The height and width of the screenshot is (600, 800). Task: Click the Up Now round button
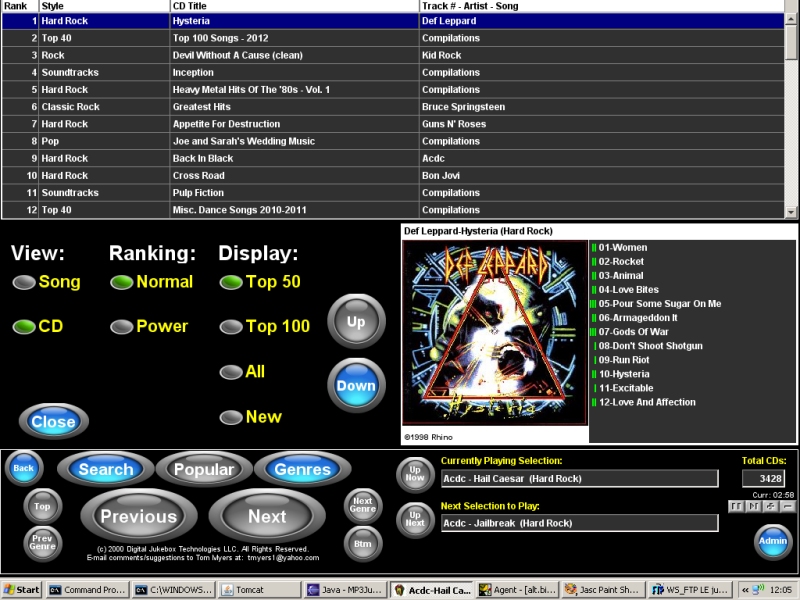pos(415,474)
